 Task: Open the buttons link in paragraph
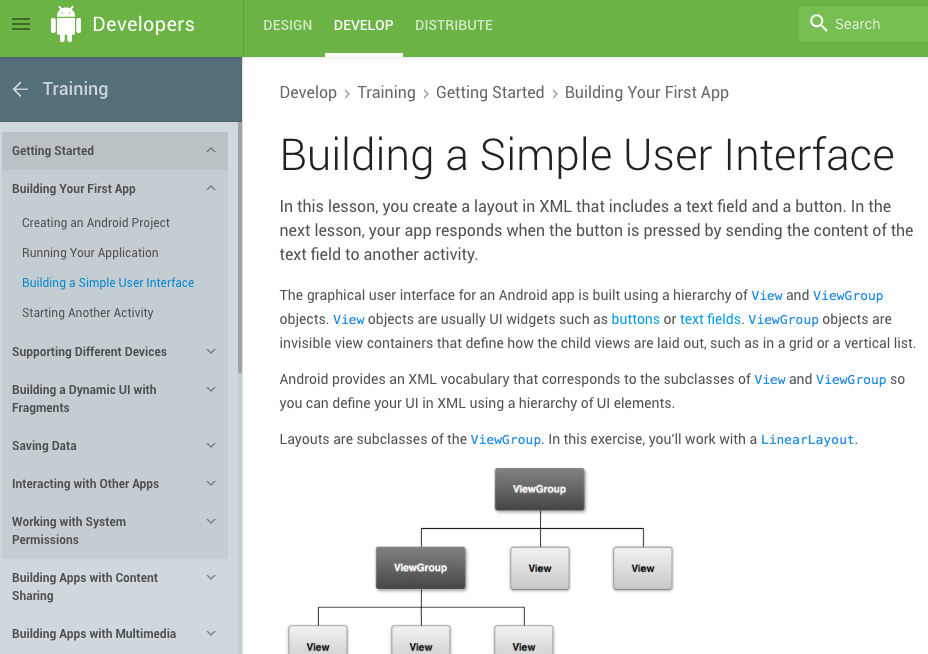pos(635,320)
